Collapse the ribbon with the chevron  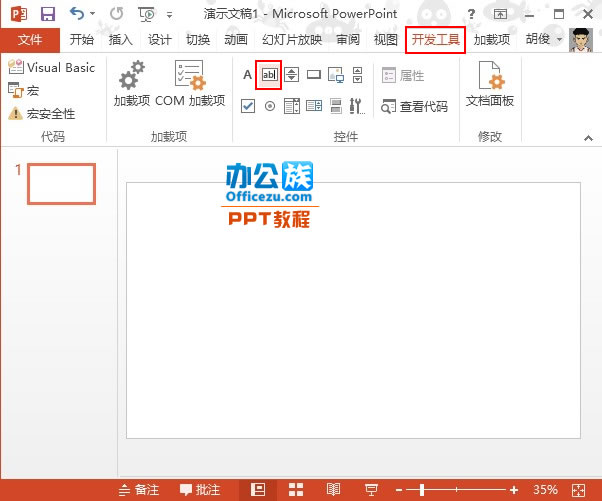[588, 138]
